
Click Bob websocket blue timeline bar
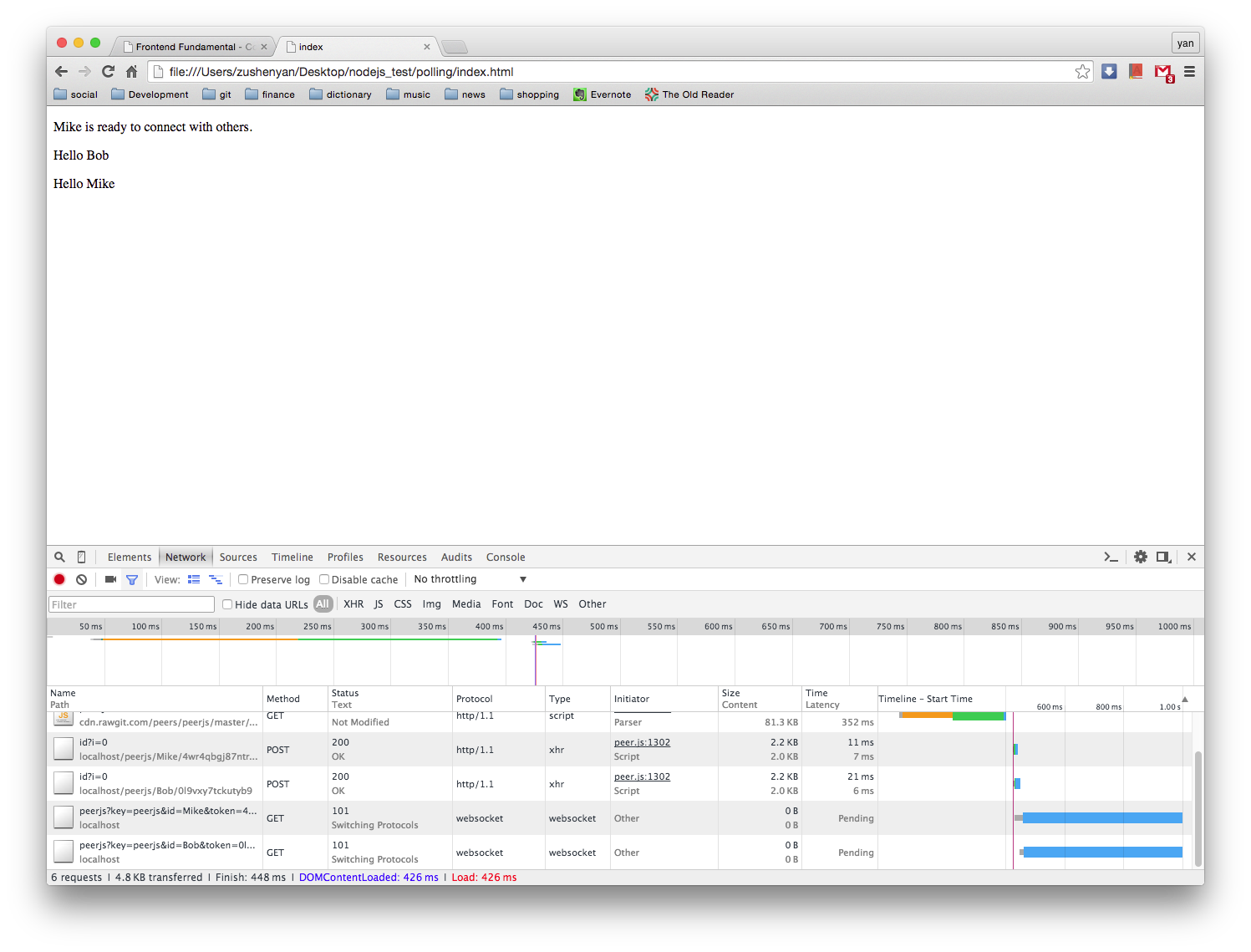click(x=1103, y=853)
